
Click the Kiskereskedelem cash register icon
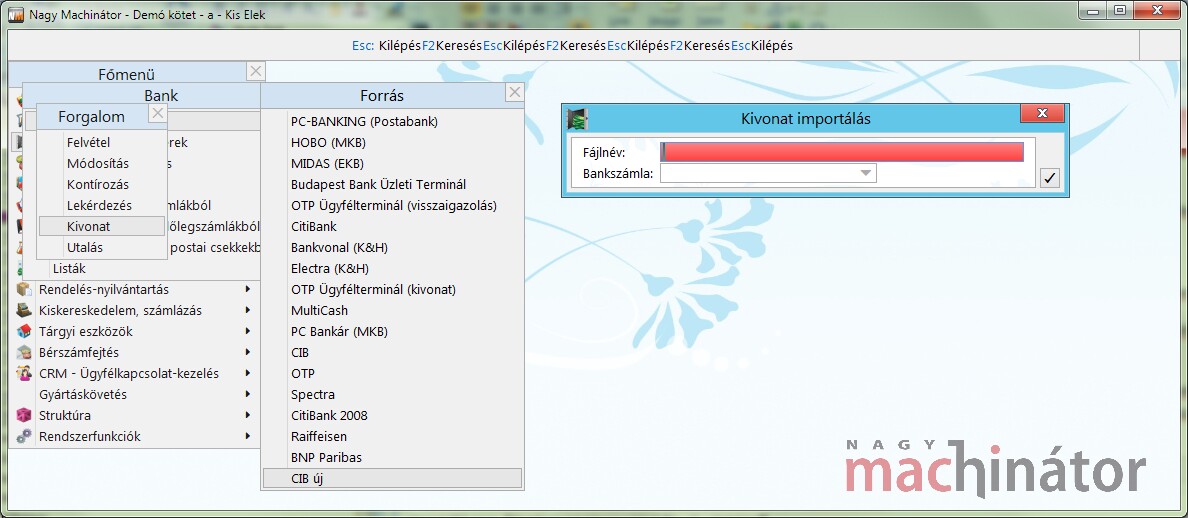click(x=24, y=310)
